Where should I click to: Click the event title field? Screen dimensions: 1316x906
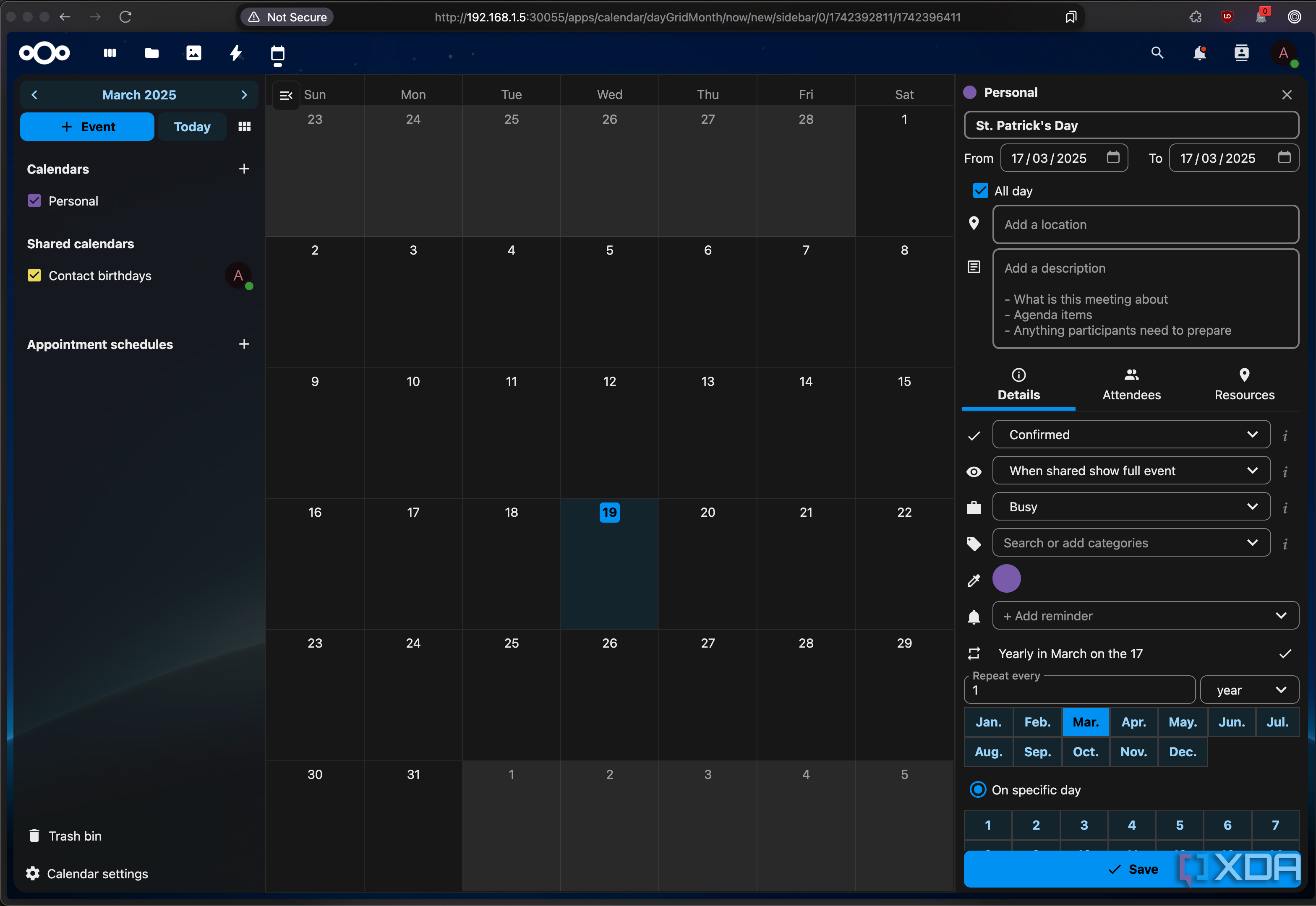click(x=1131, y=125)
